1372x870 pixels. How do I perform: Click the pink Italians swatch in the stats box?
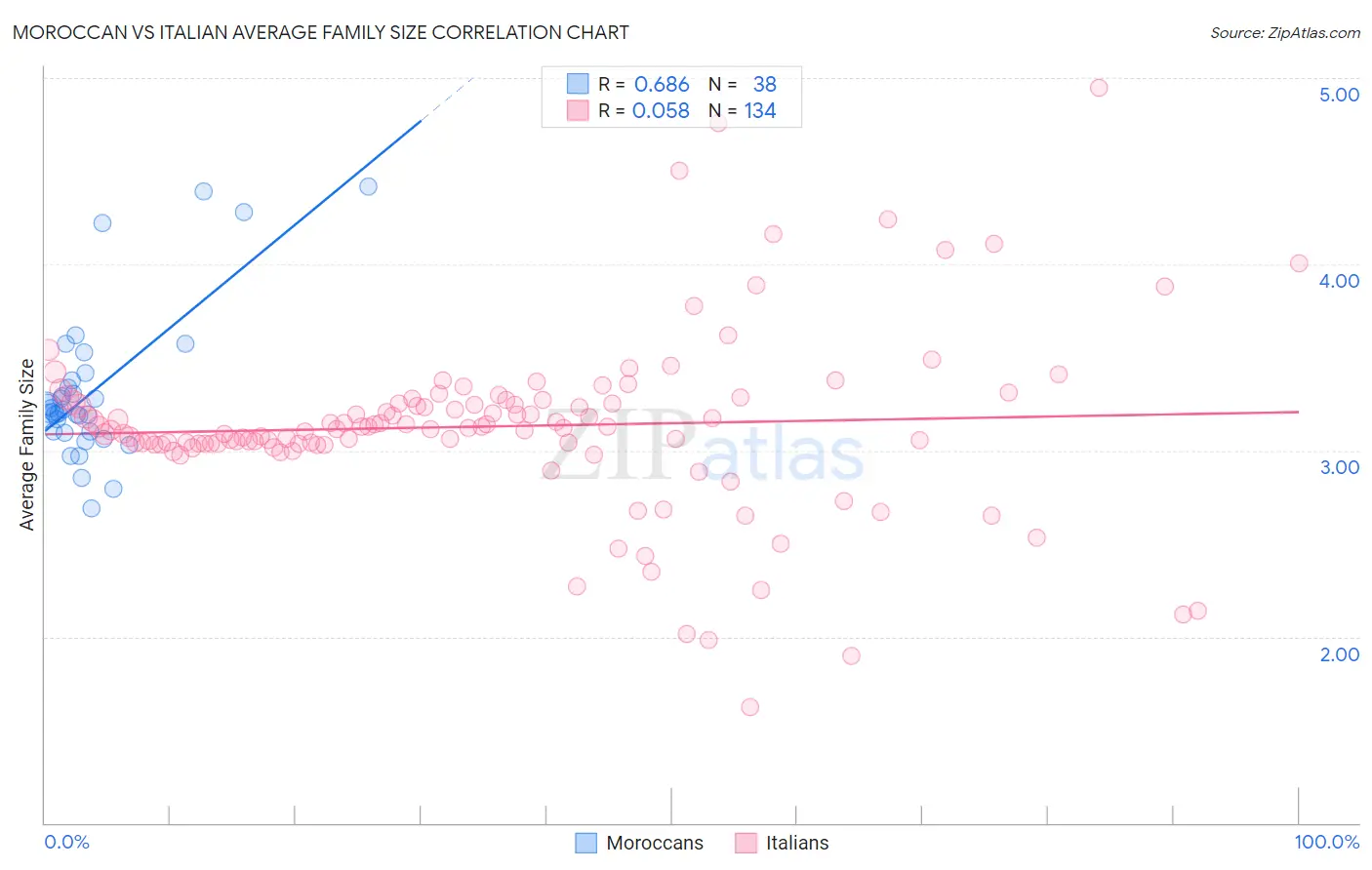578,110
